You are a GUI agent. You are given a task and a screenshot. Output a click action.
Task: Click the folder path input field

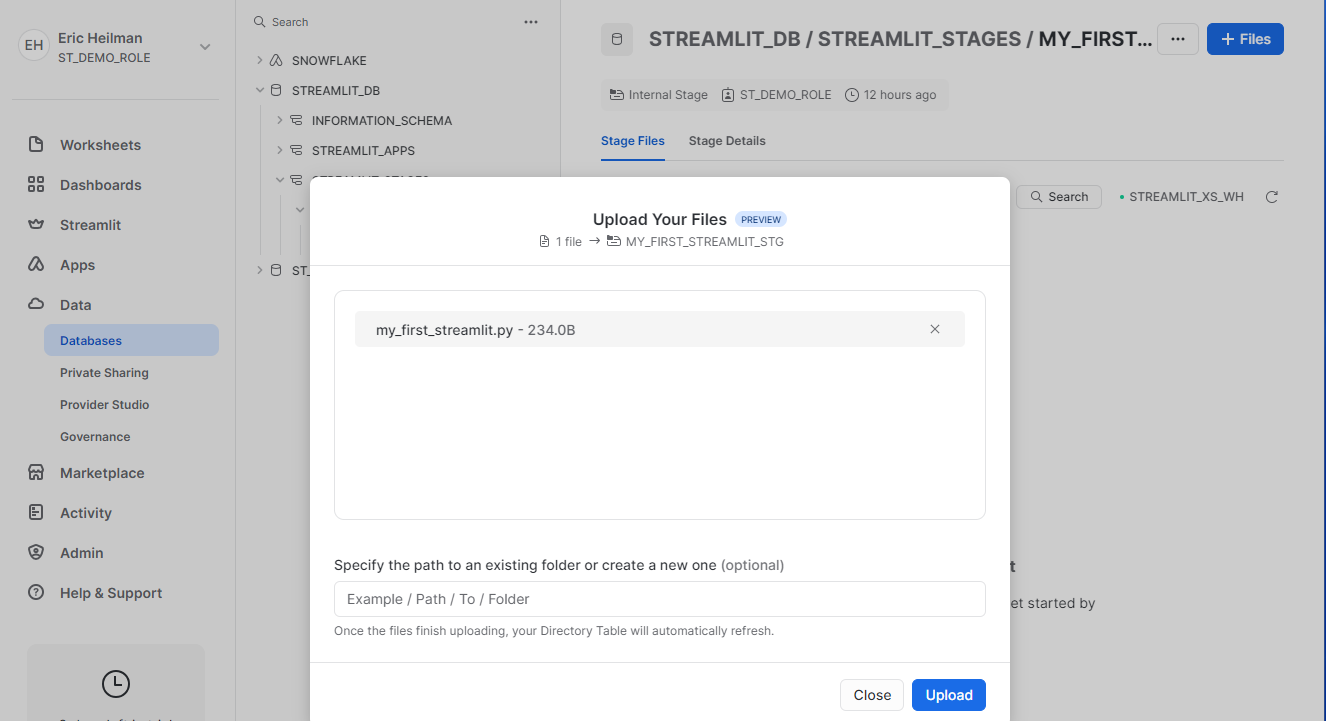point(659,599)
